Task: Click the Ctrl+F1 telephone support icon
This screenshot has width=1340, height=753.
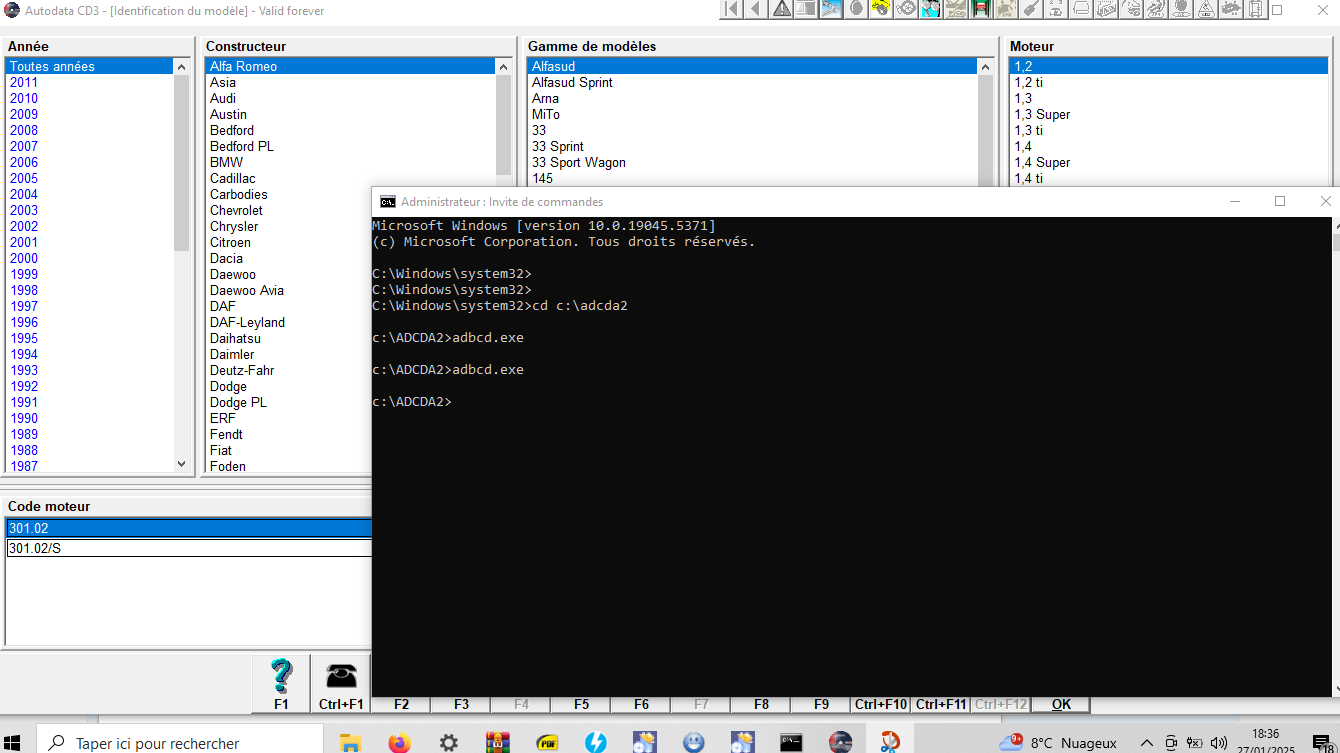Action: tap(341, 683)
